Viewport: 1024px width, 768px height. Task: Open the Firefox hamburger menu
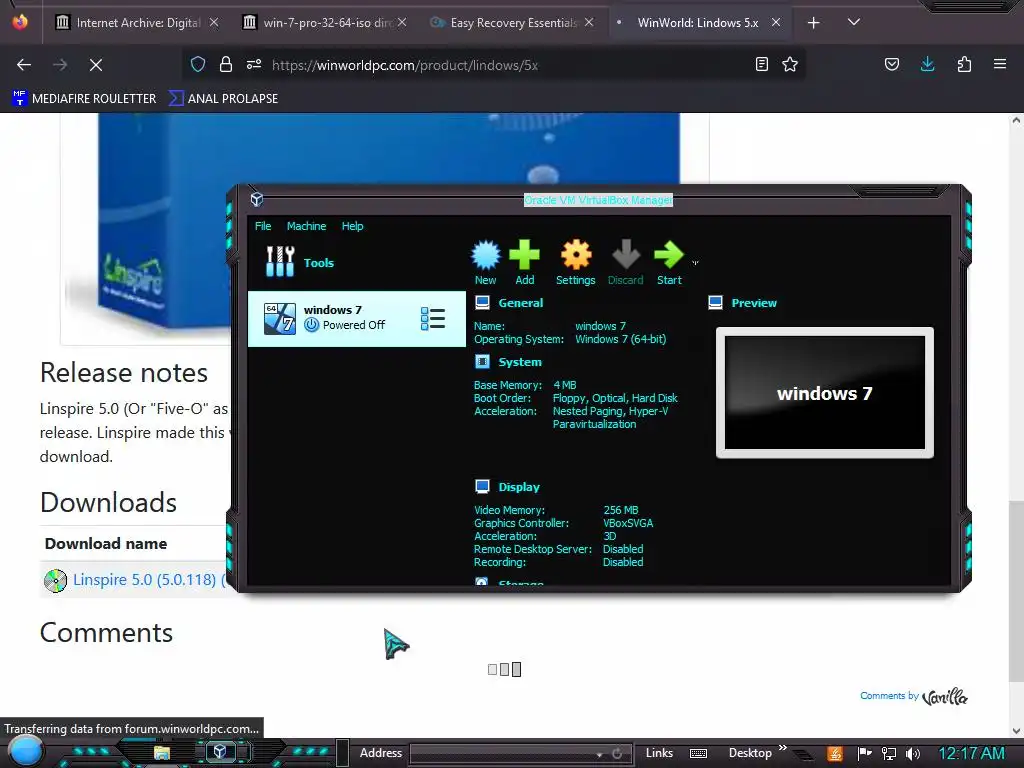[1000, 64]
